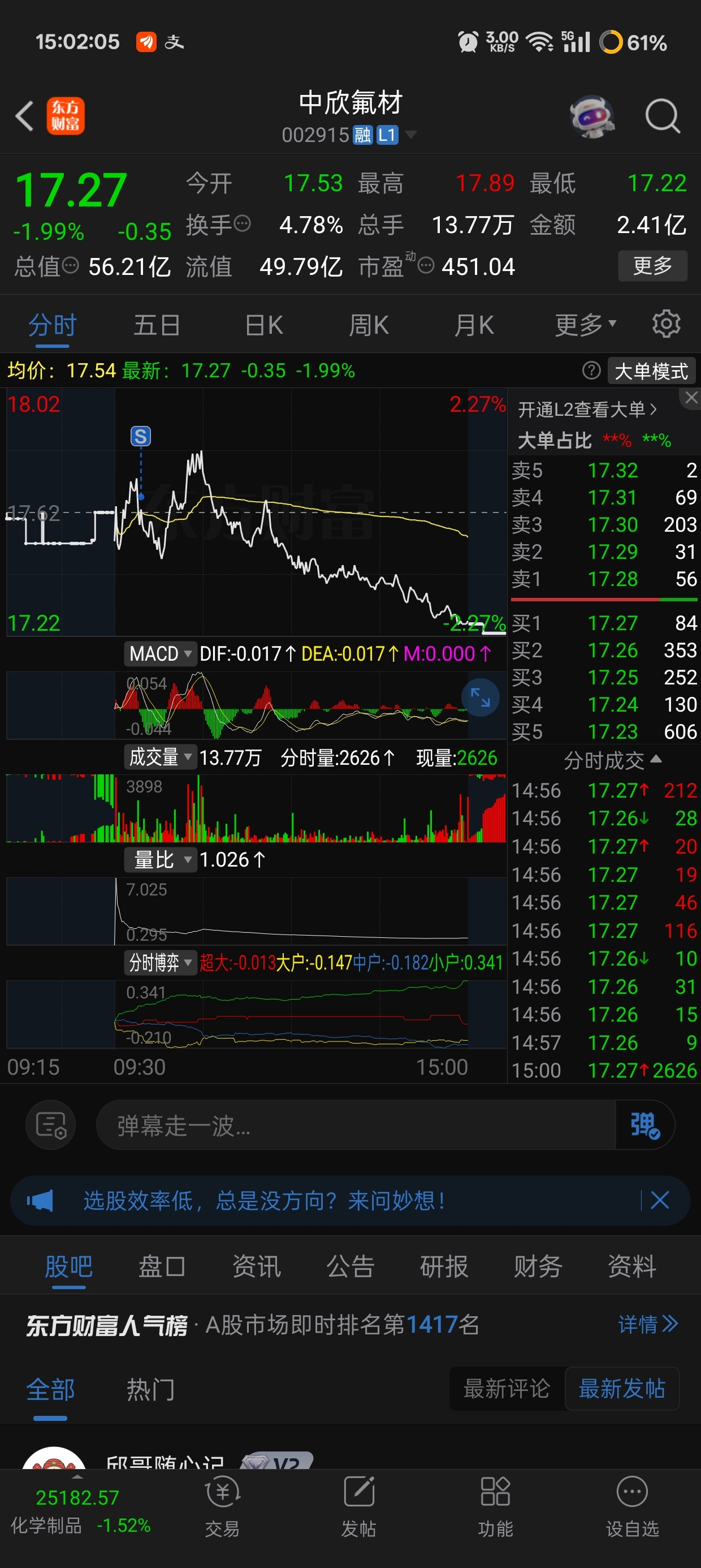Viewport: 701px width, 1568px height.
Task: Open info icon beside 总值
Action: (x=71, y=265)
